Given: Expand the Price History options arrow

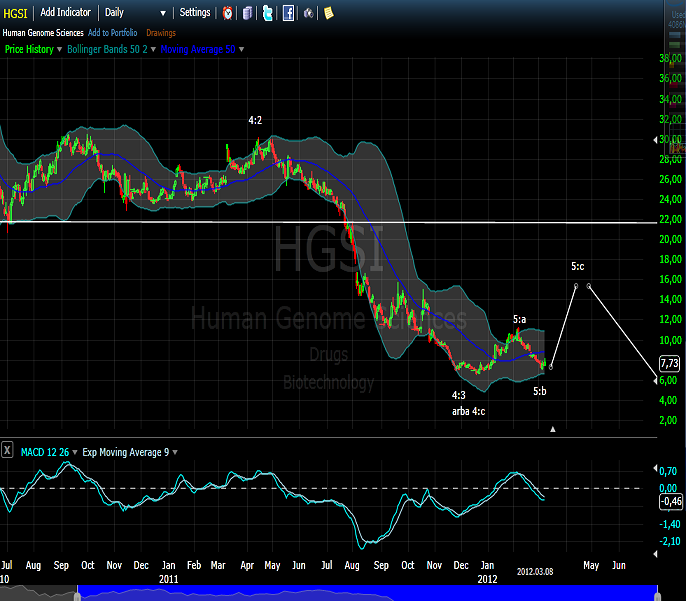Looking at the screenshot, I should pos(60,49).
